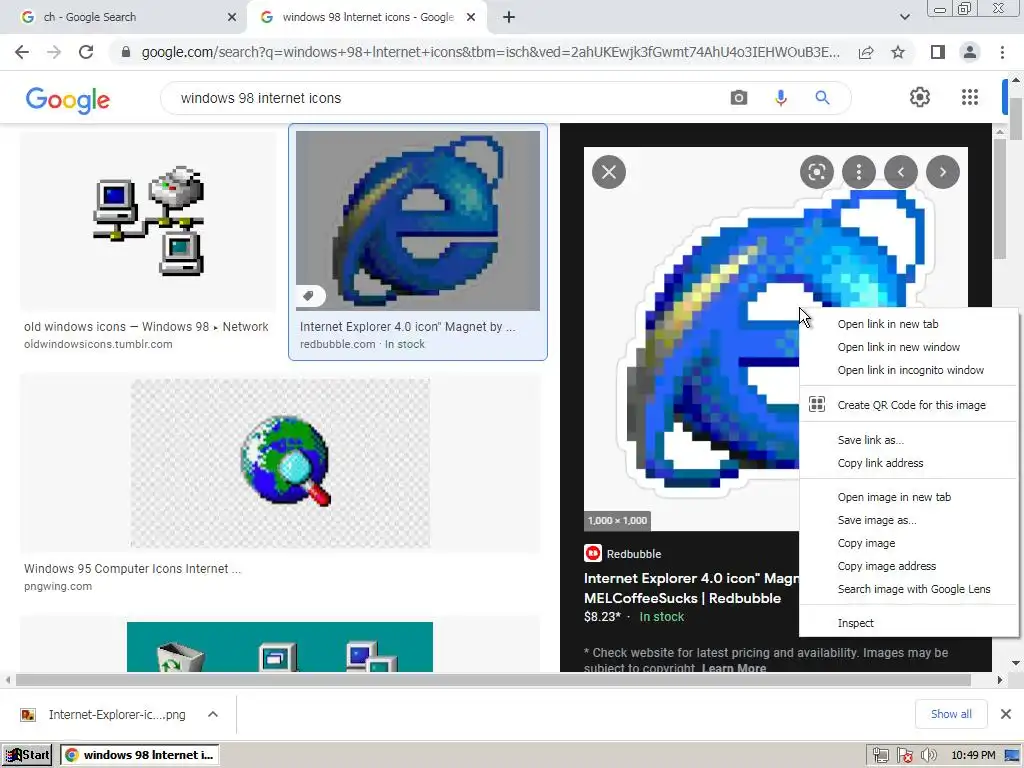Image resolution: width=1024 pixels, height=768 pixels.
Task: Click the taskbar clock 10:49 PM
Action: [973, 756]
